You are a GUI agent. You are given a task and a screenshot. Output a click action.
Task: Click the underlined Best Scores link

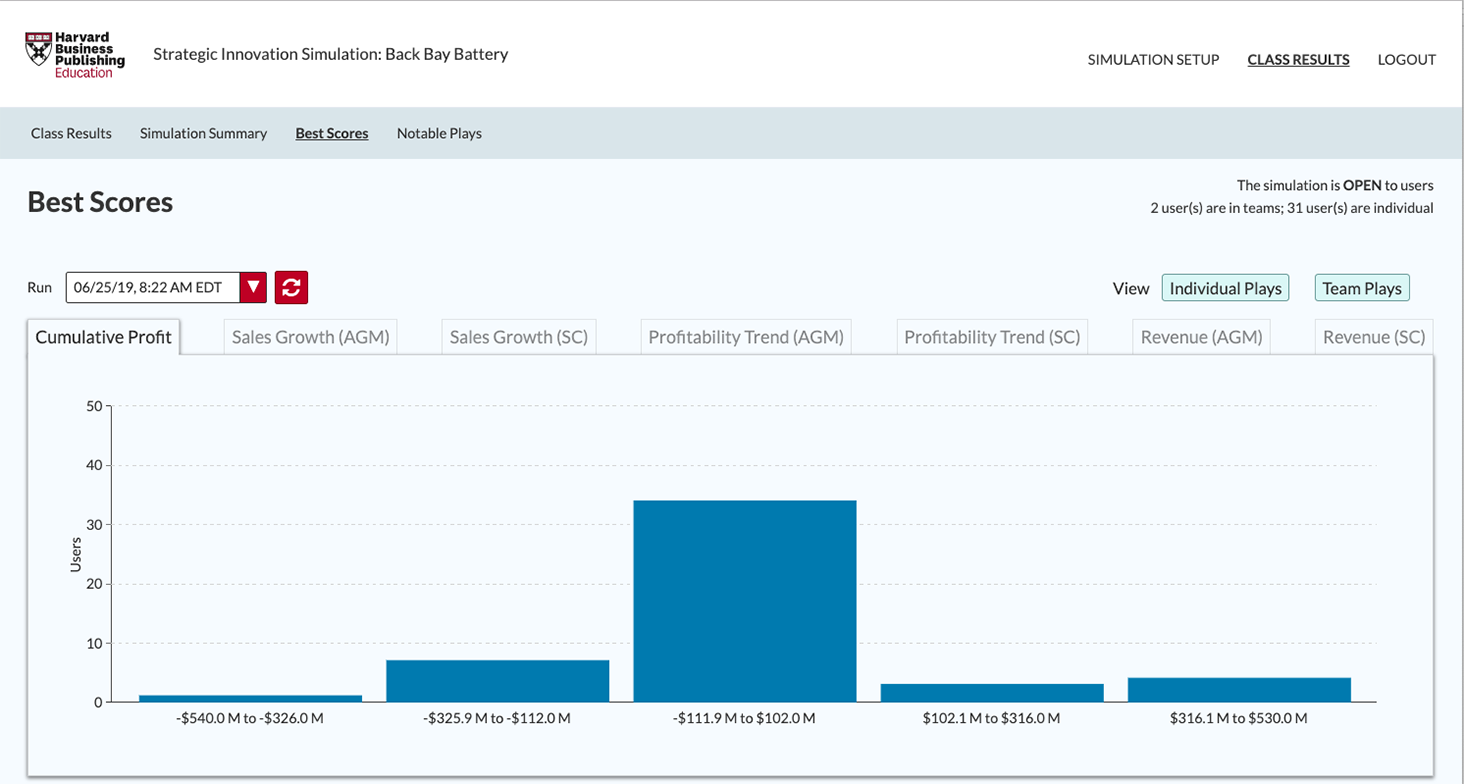[332, 133]
